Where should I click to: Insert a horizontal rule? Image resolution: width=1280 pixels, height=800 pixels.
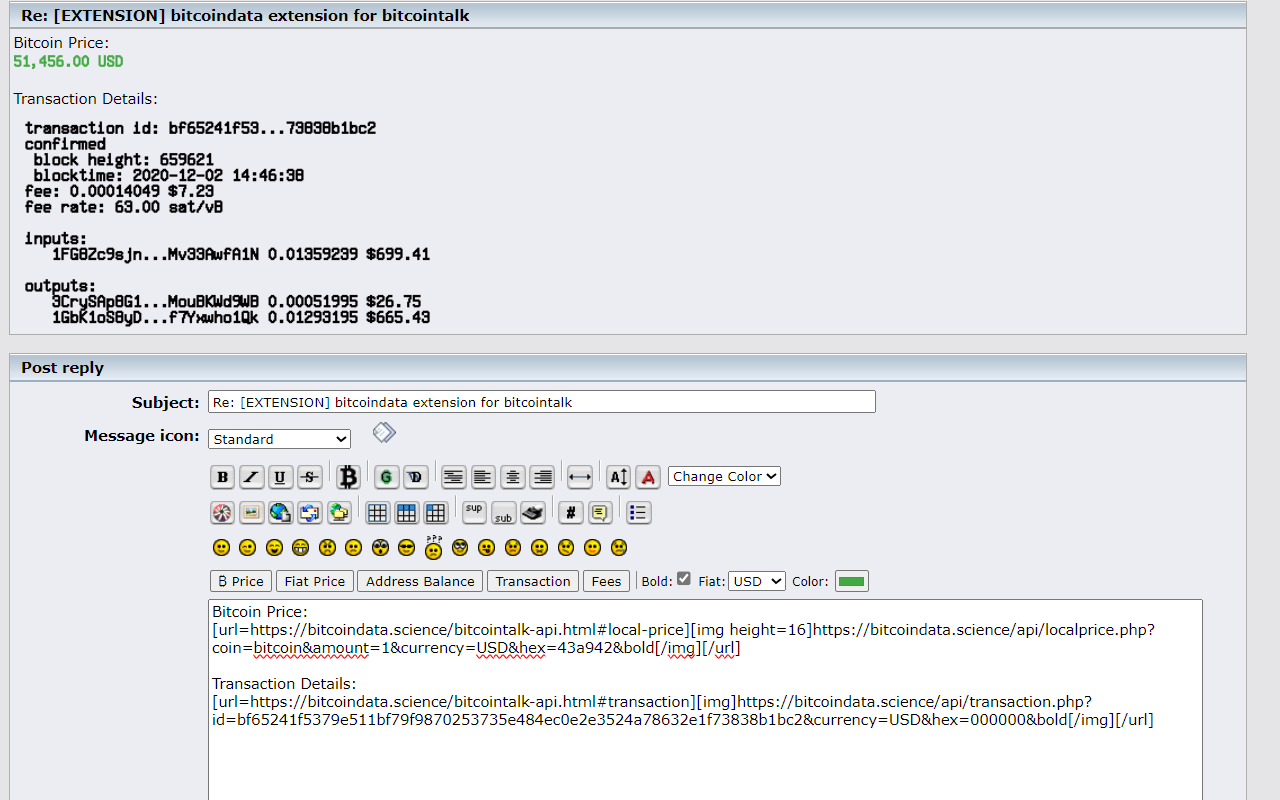[580, 477]
